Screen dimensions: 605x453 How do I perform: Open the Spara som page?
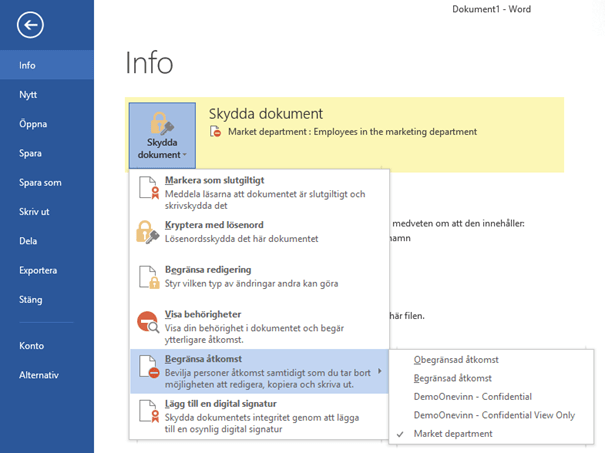pyautogui.click(x=40, y=183)
